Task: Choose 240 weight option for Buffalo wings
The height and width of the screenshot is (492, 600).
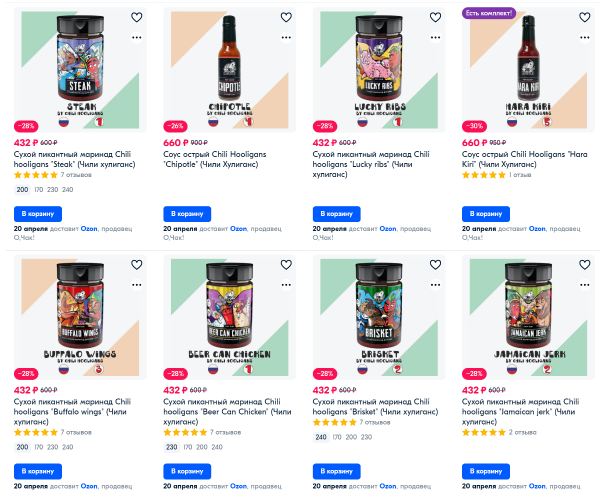Action: [x=67, y=447]
